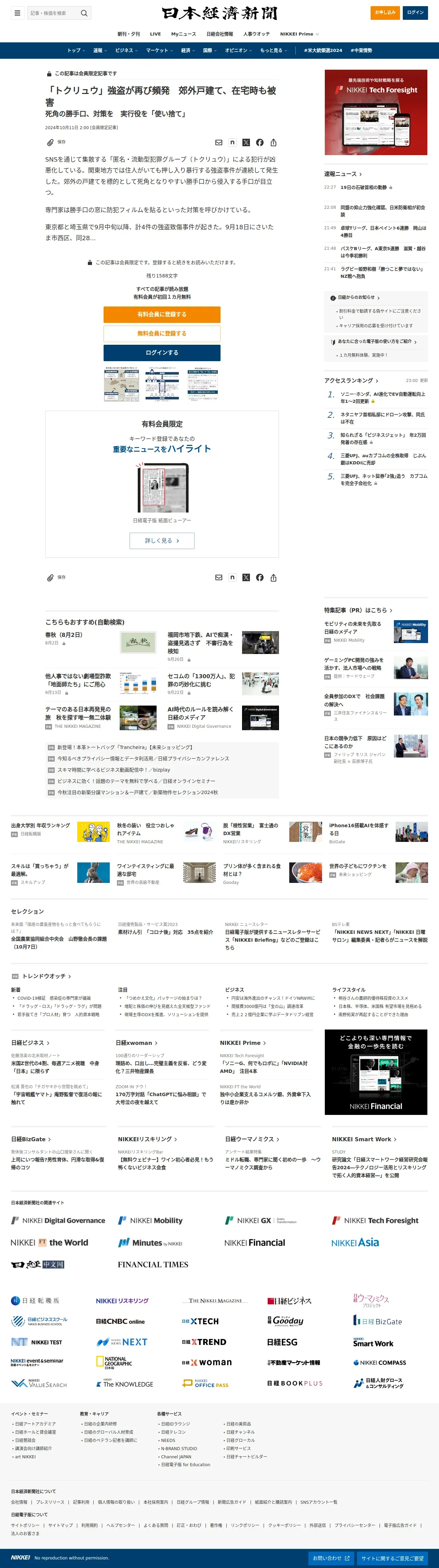Open the hamburger menu in the header
The width and height of the screenshot is (439, 1568).
coord(17,13)
